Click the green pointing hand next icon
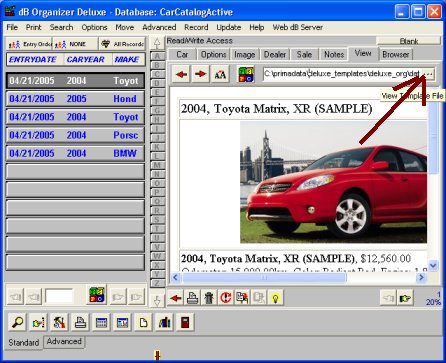This screenshot has width=446, height=363. coord(405,298)
